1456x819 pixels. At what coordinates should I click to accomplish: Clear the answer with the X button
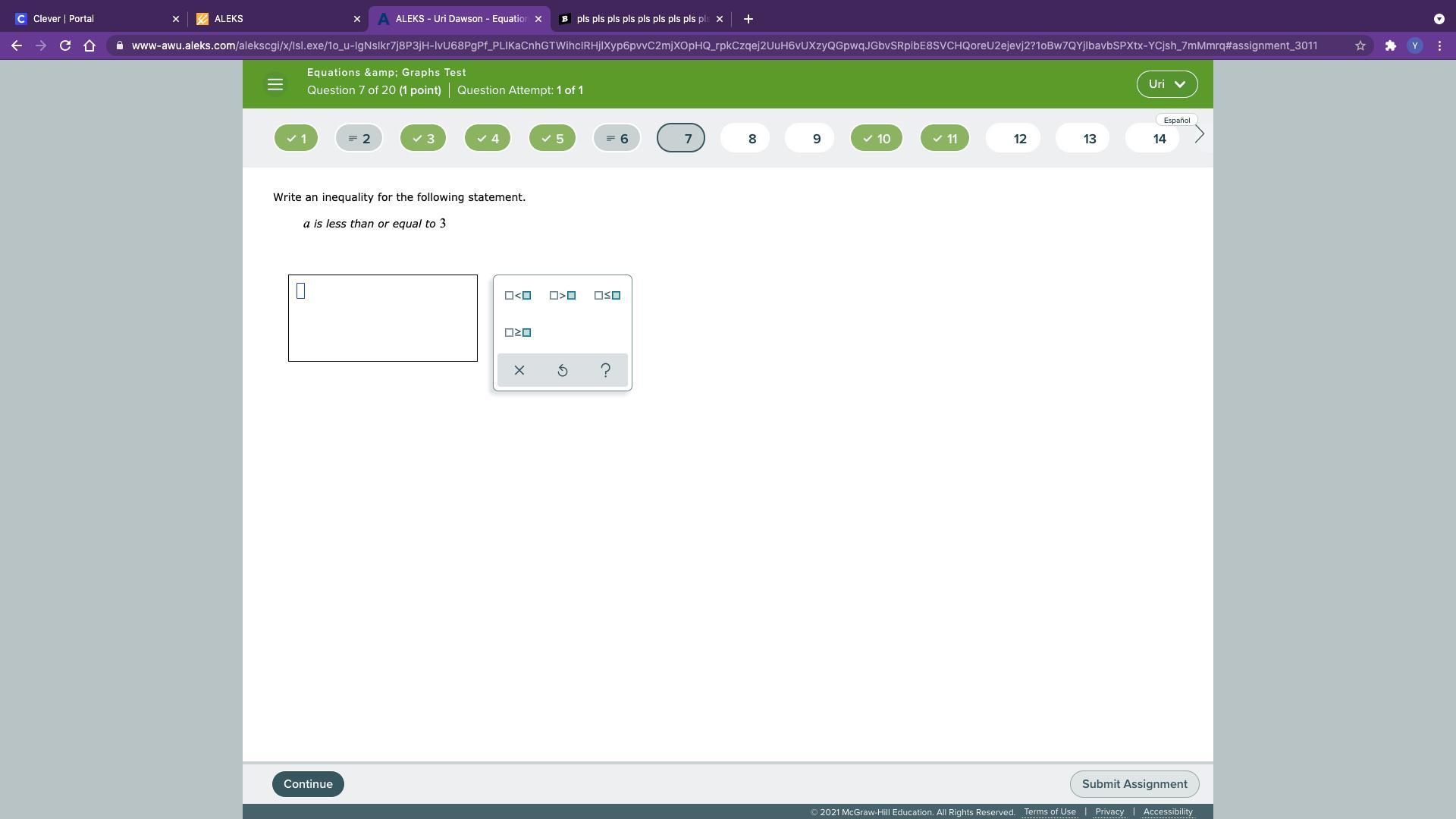pos(519,371)
